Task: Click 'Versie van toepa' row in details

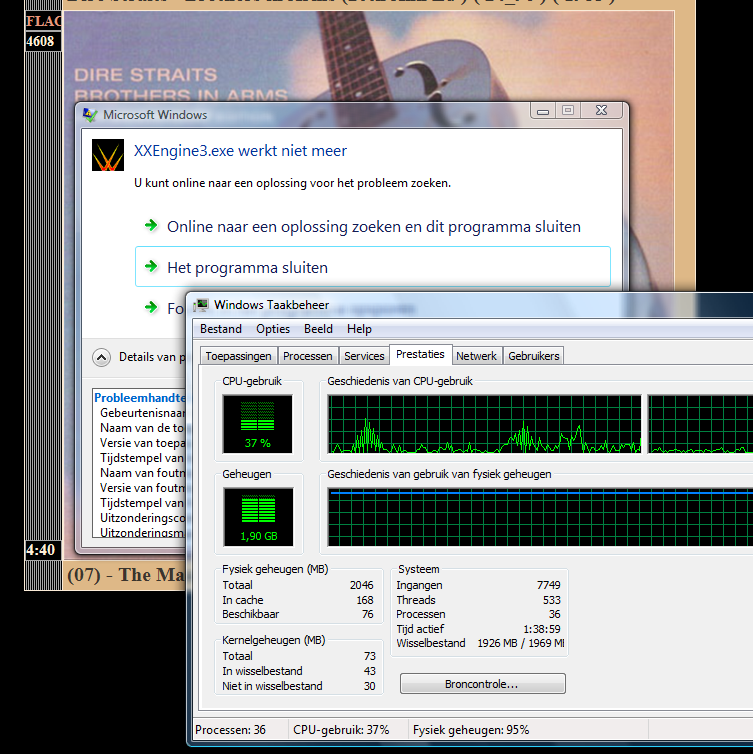Action: pyautogui.click(x=142, y=443)
